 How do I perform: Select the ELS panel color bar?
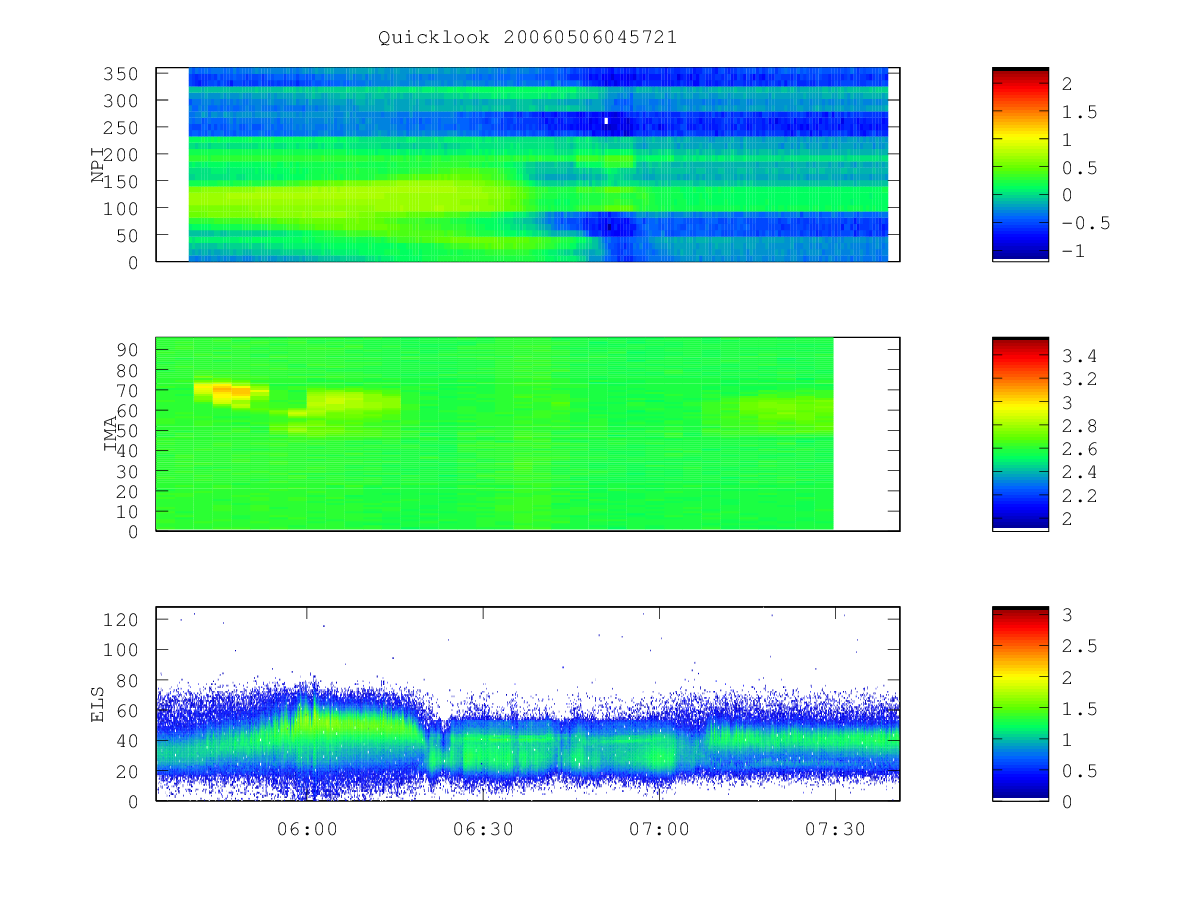(1020, 703)
